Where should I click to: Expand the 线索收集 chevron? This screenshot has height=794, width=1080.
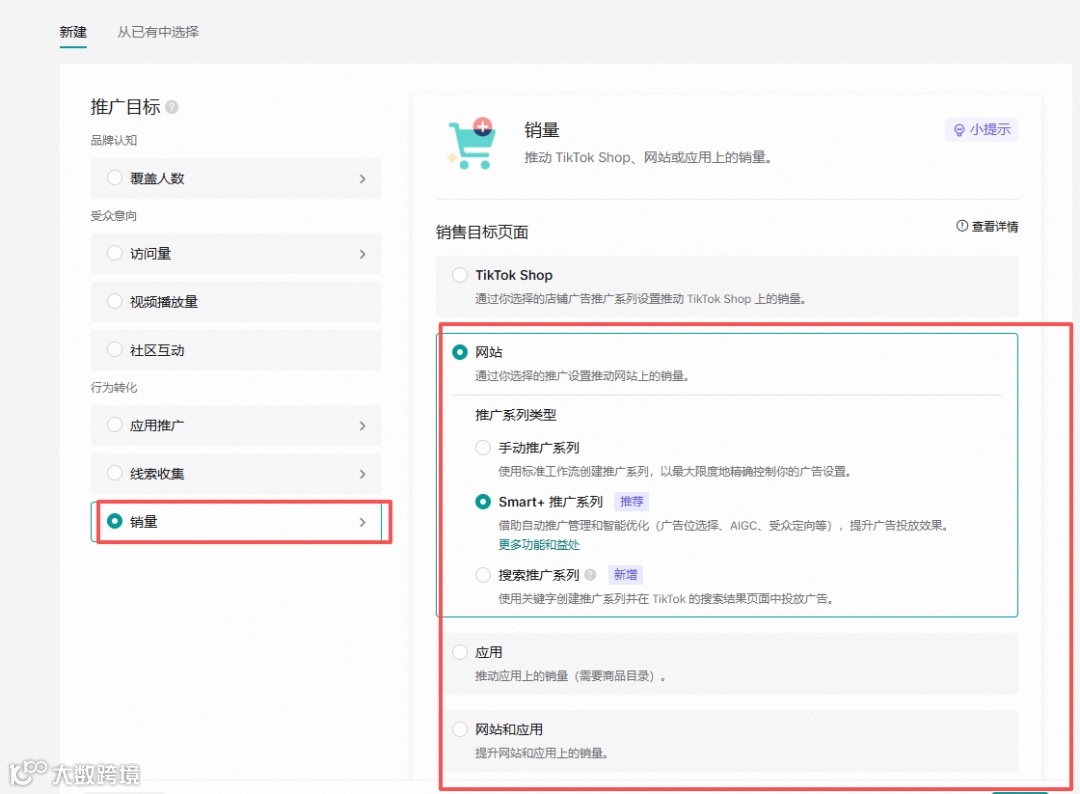[362, 474]
